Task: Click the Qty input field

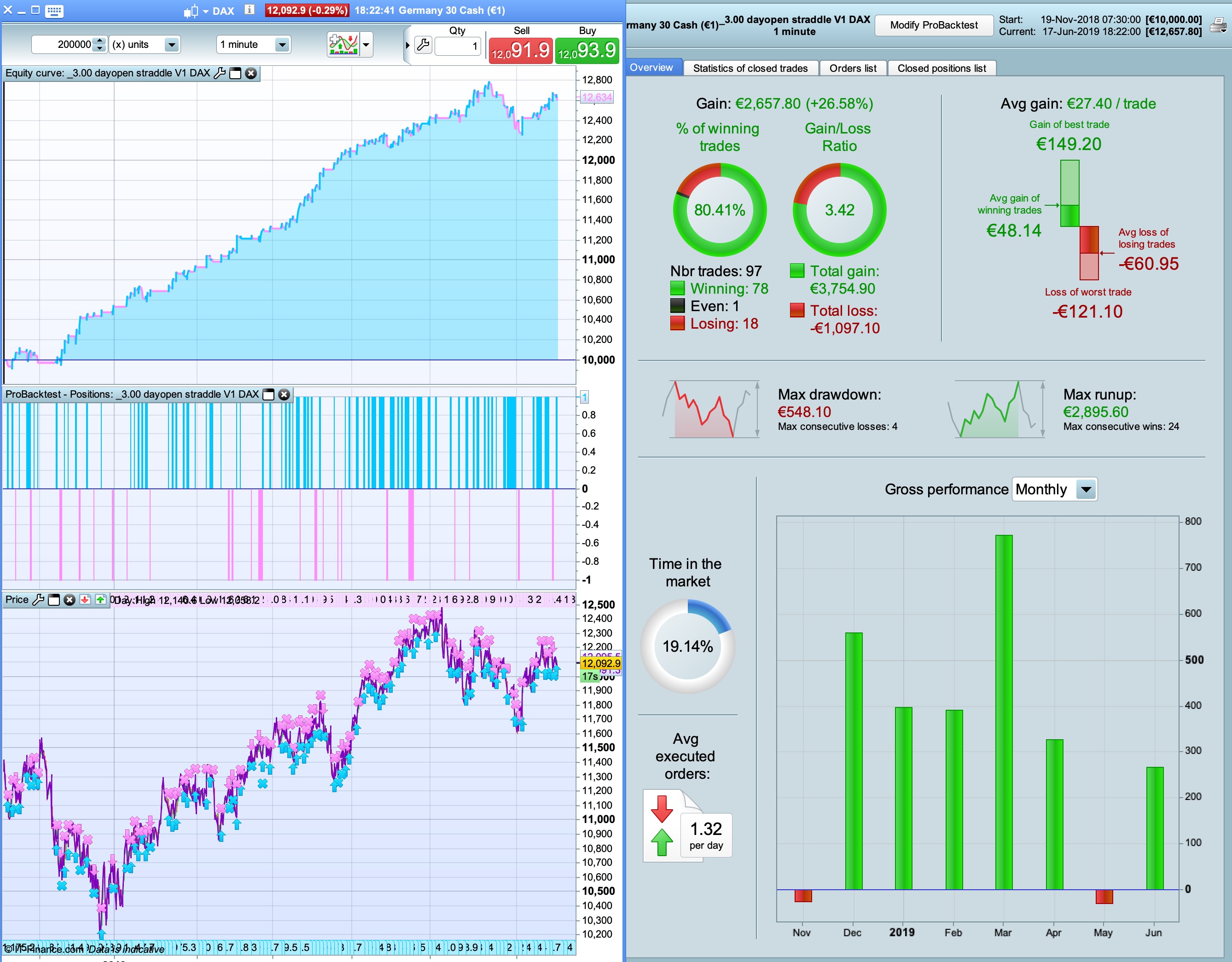Action: point(458,46)
